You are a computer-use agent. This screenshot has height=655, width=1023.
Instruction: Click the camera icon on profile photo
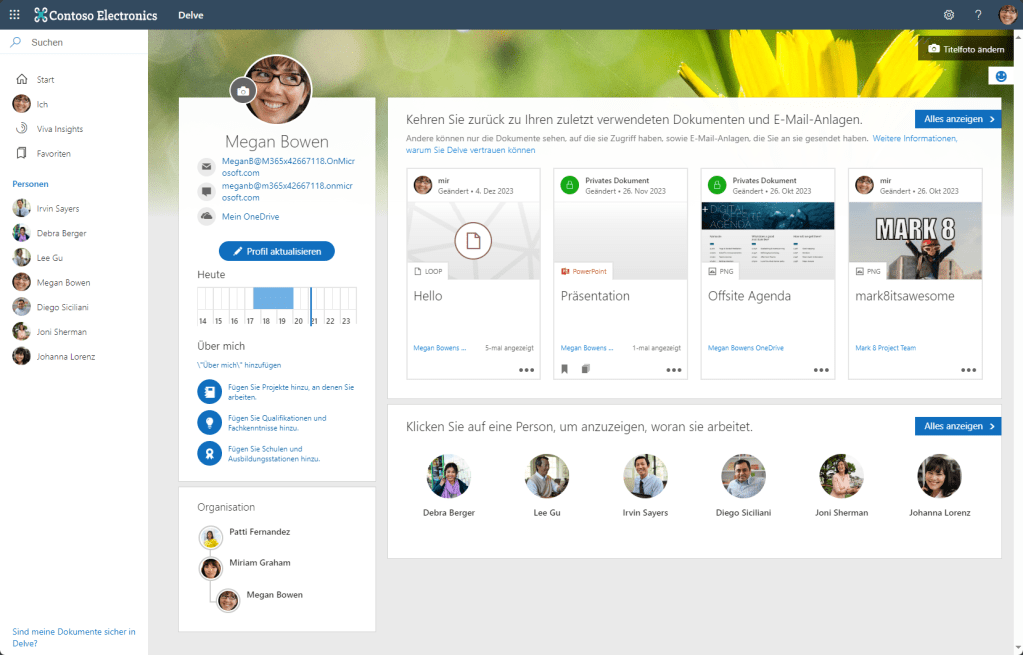point(242,92)
